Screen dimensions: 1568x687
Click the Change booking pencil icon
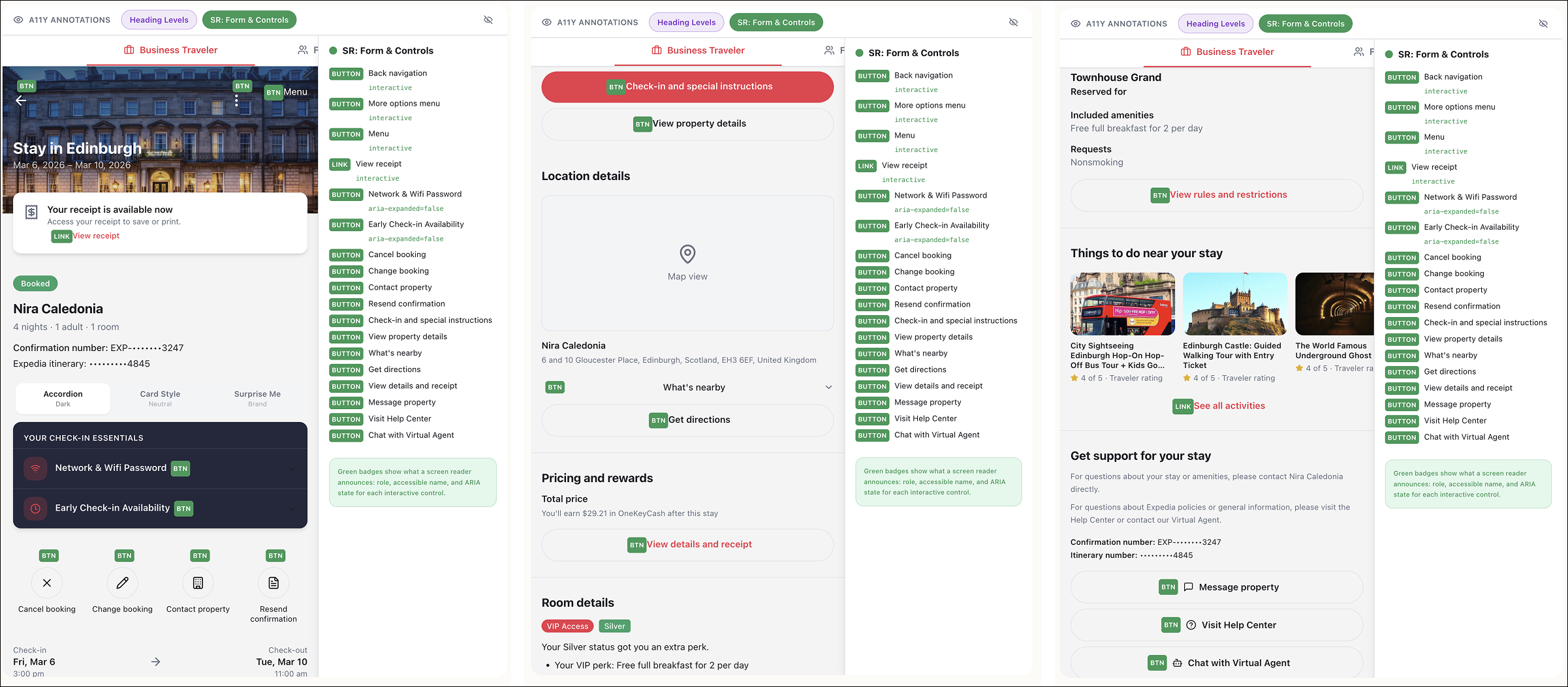122,583
